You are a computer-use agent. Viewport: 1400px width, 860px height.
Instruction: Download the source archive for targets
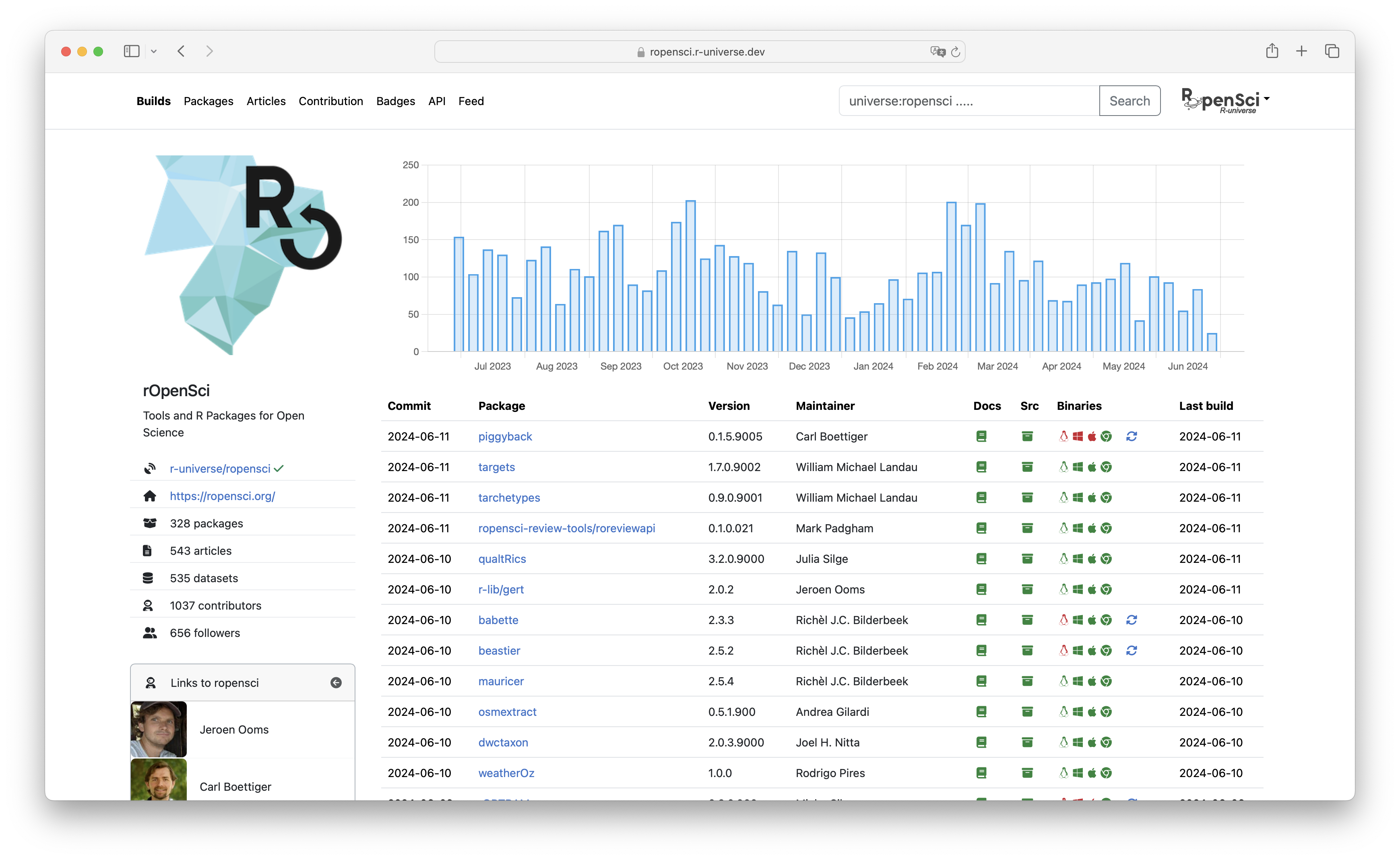point(1027,467)
